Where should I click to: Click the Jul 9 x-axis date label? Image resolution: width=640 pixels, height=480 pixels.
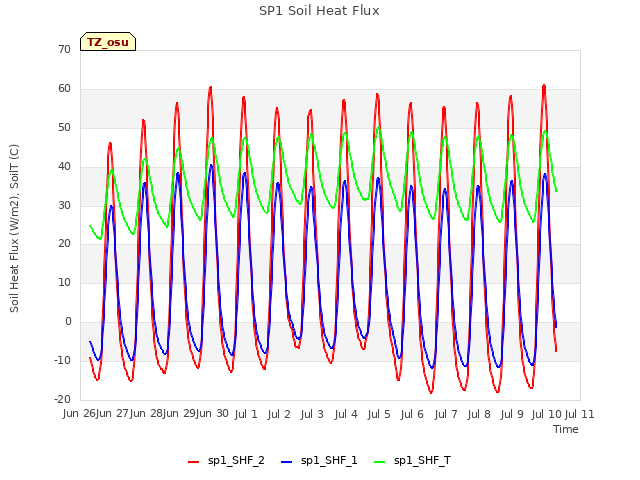pyautogui.click(x=512, y=414)
